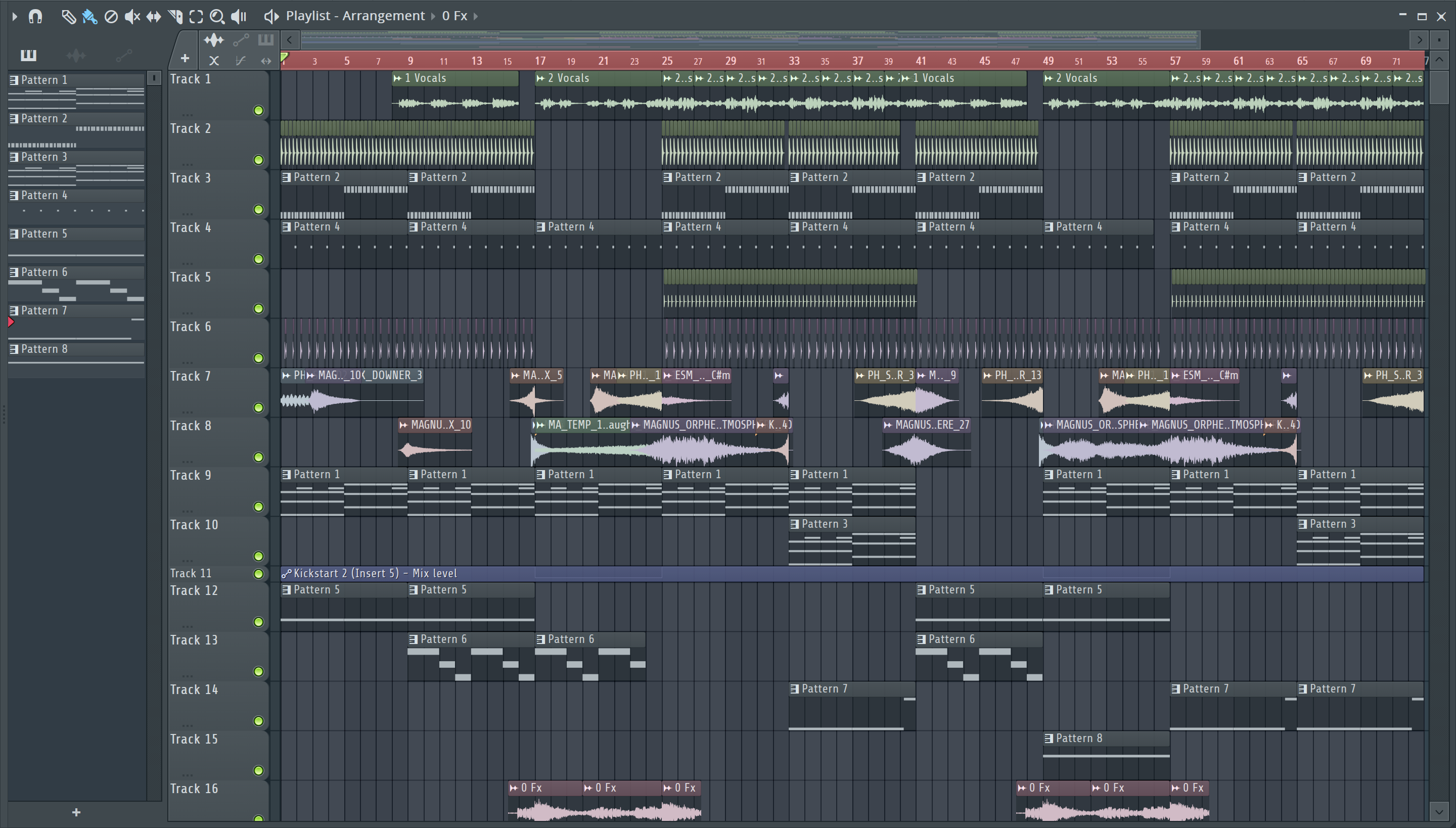The height and width of the screenshot is (828, 1456).
Task: Mute Track 1 with its green light
Action: [258, 110]
